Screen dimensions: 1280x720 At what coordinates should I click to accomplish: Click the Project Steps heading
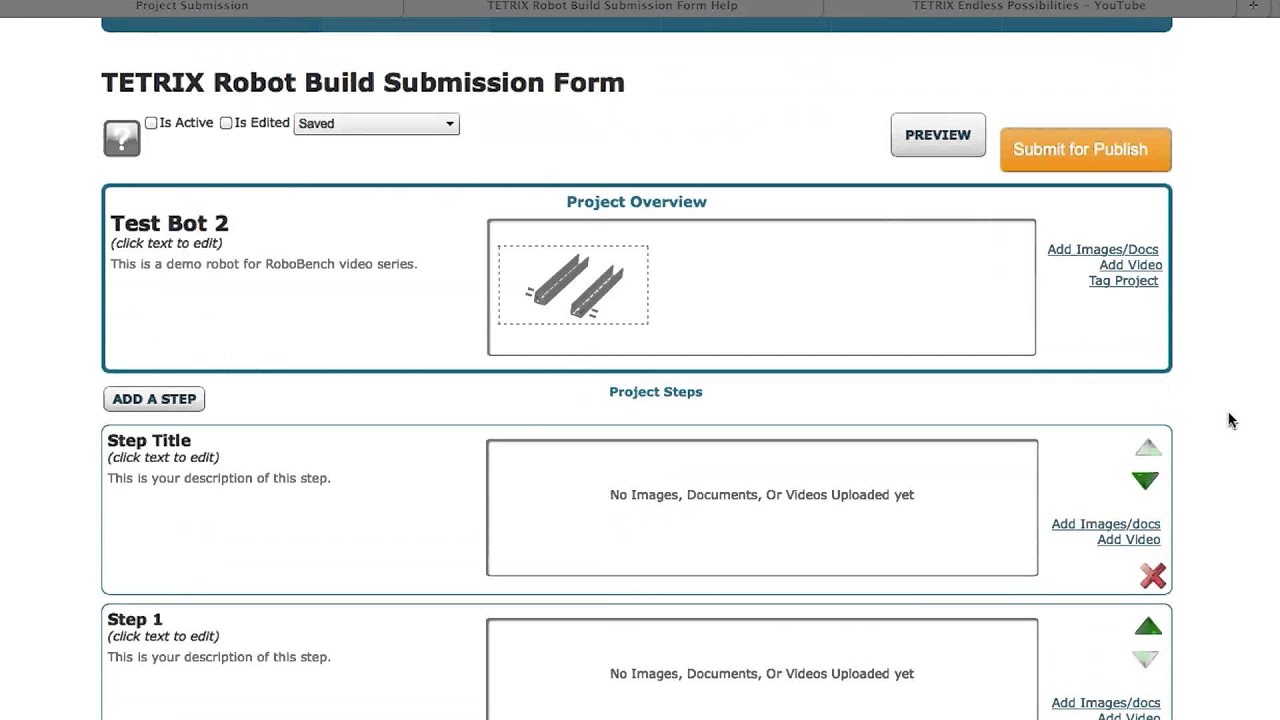point(656,392)
